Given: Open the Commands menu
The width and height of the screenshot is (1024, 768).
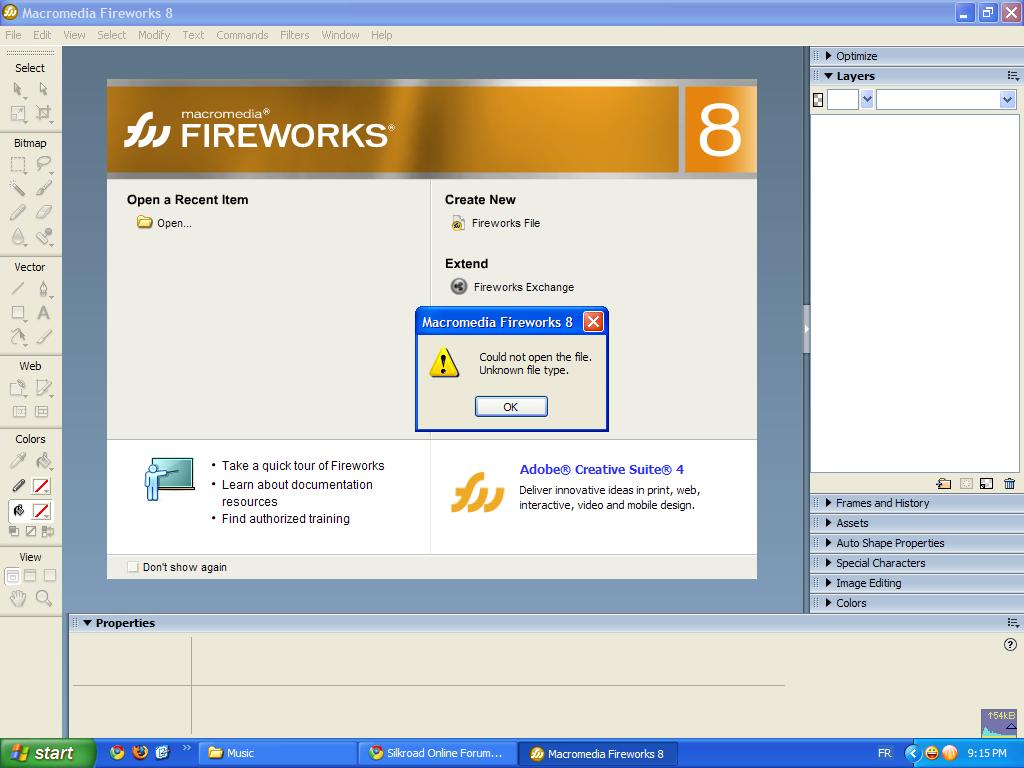Looking at the screenshot, I should pos(242,35).
